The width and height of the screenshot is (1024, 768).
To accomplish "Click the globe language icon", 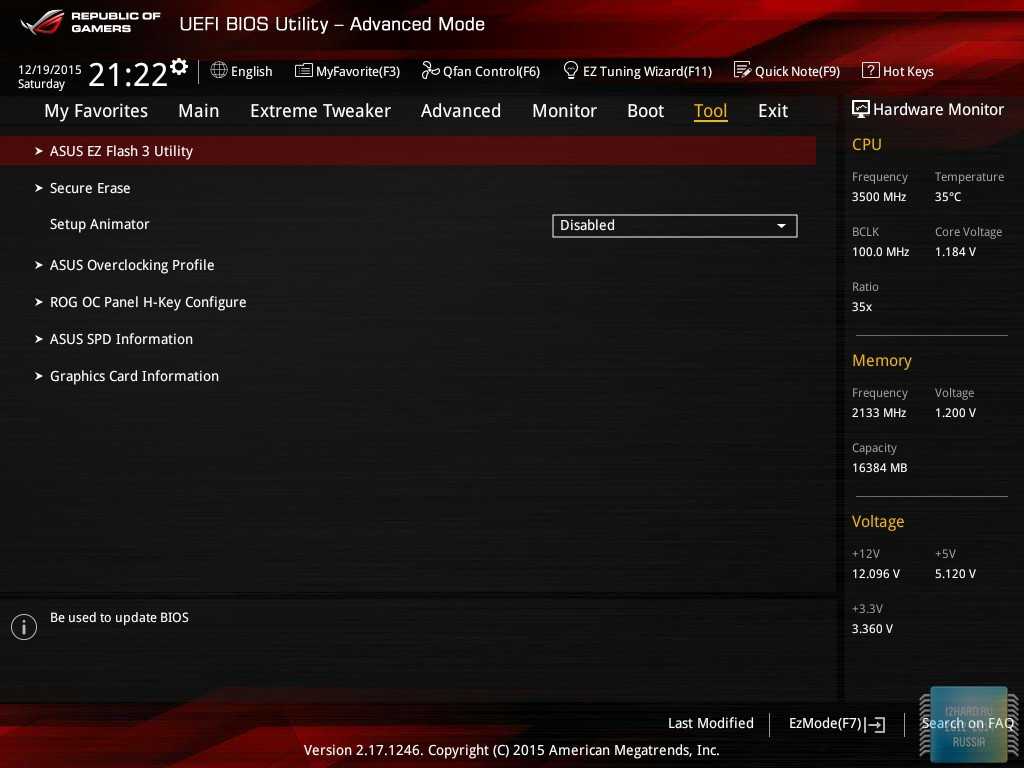I will coord(219,71).
